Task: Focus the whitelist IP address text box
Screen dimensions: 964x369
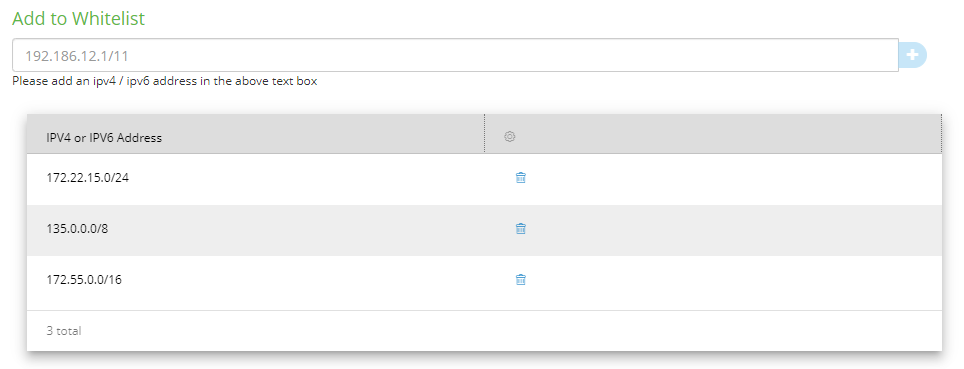Action: click(455, 55)
